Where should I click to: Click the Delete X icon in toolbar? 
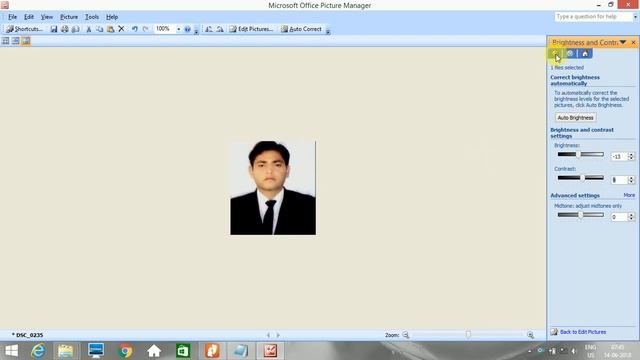[x=121, y=29]
